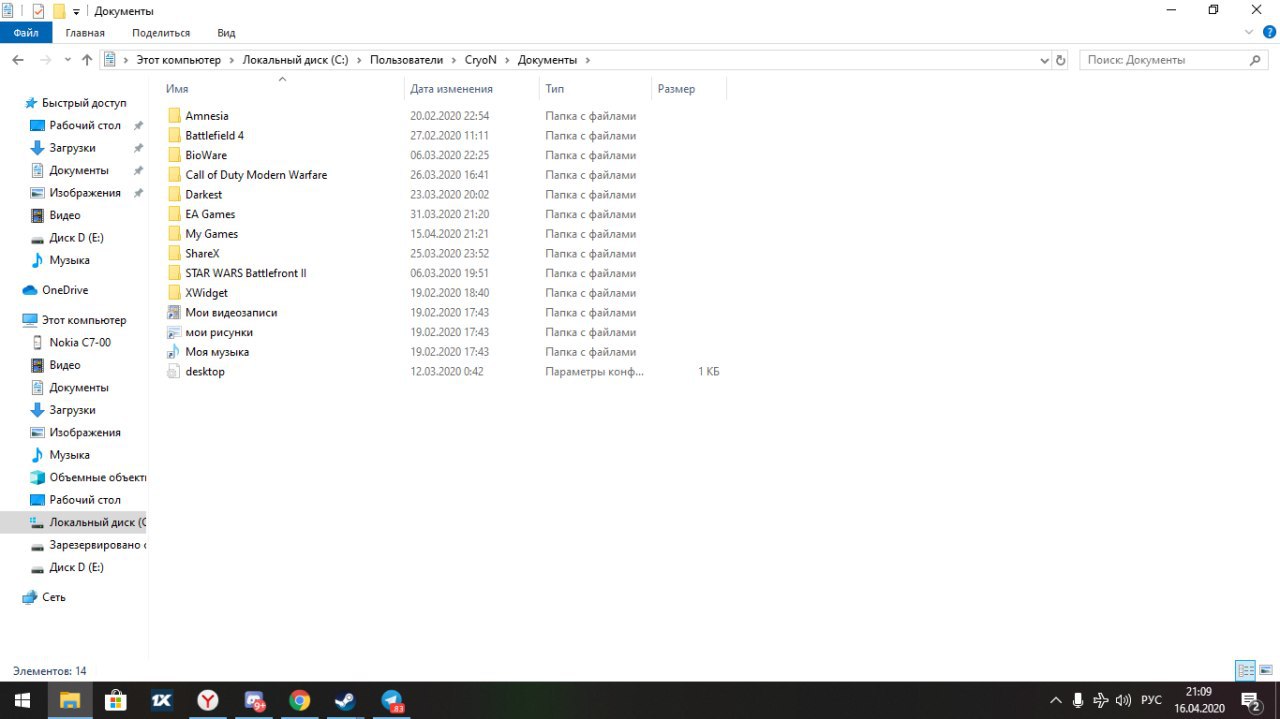Launch Yandex Browser from taskbar
1280x719 pixels.
click(x=207, y=700)
